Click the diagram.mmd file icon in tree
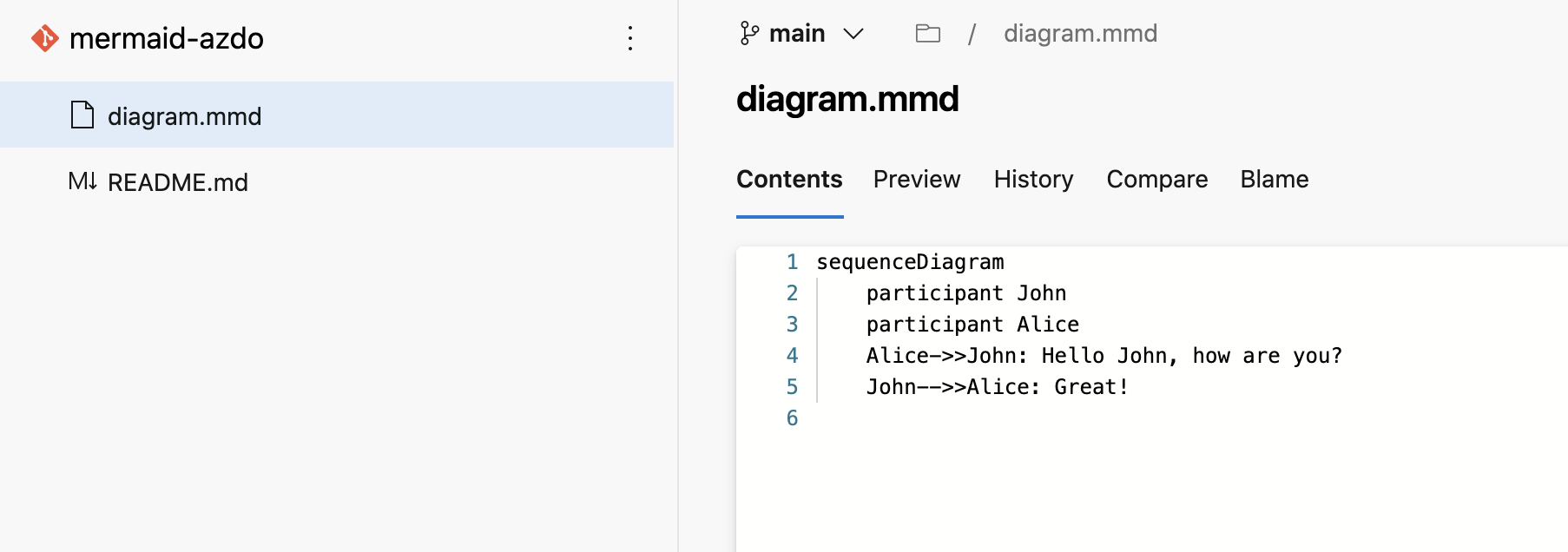Viewport: 1568px width, 552px height. (x=82, y=115)
